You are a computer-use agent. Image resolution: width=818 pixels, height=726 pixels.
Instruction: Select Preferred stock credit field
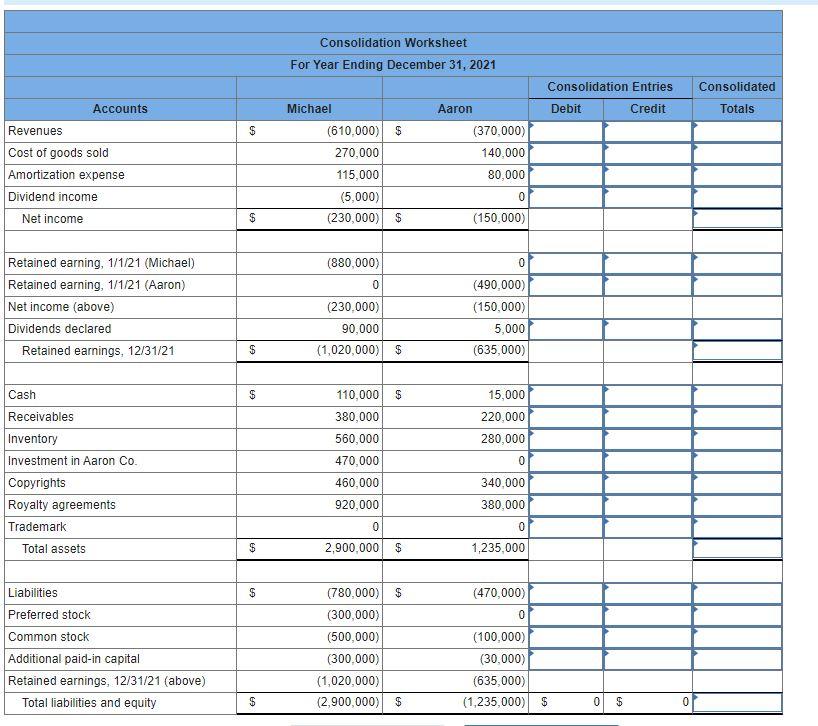(x=648, y=615)
